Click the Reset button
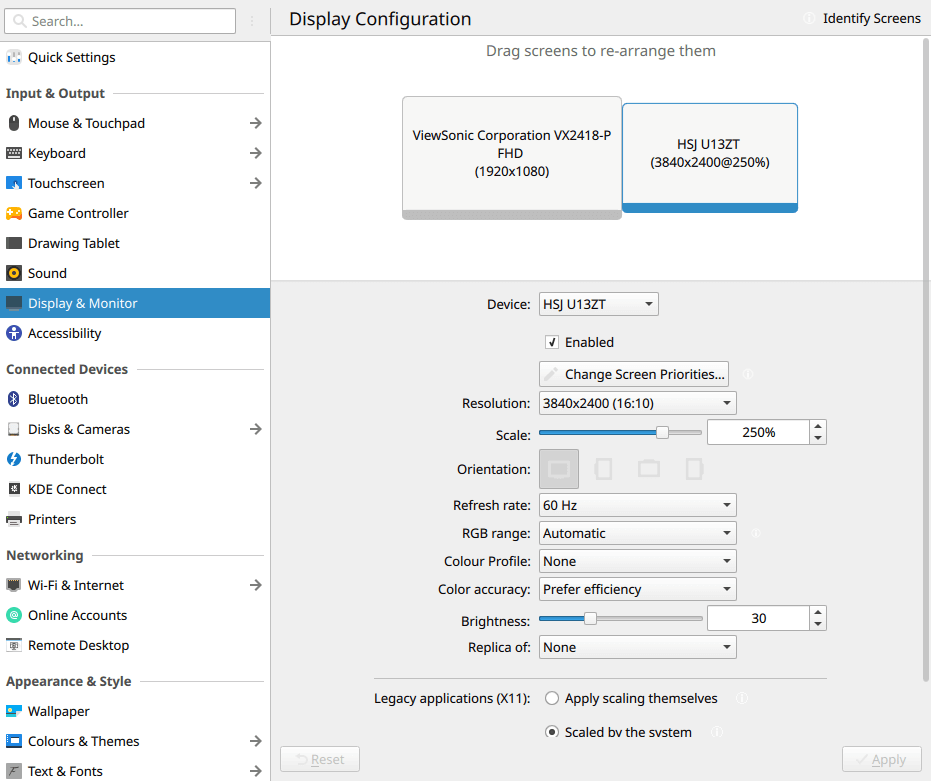Screen dimensions: 931x781 pyautogui.click(x=319, y=759)
